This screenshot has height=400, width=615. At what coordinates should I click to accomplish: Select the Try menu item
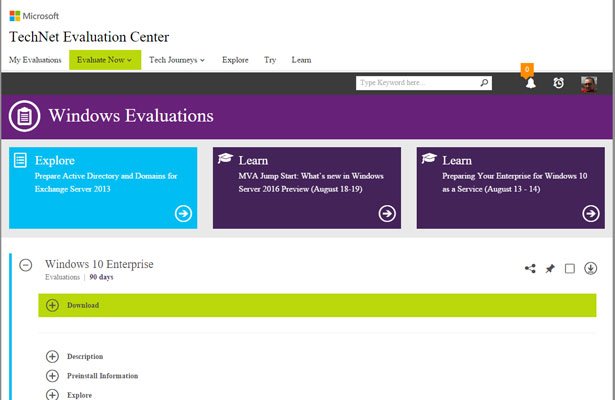pos(270,60)
